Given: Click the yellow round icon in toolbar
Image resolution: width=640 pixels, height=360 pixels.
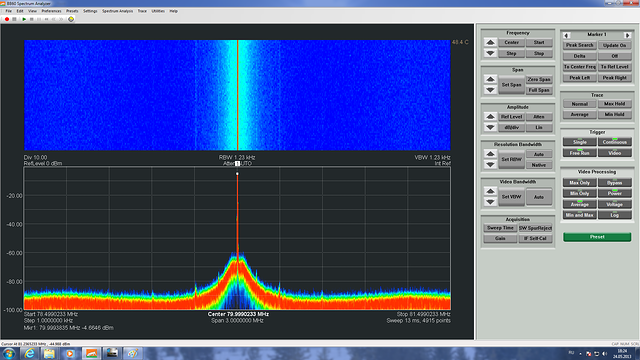Looking at the screenshot, I should point(71,19).
